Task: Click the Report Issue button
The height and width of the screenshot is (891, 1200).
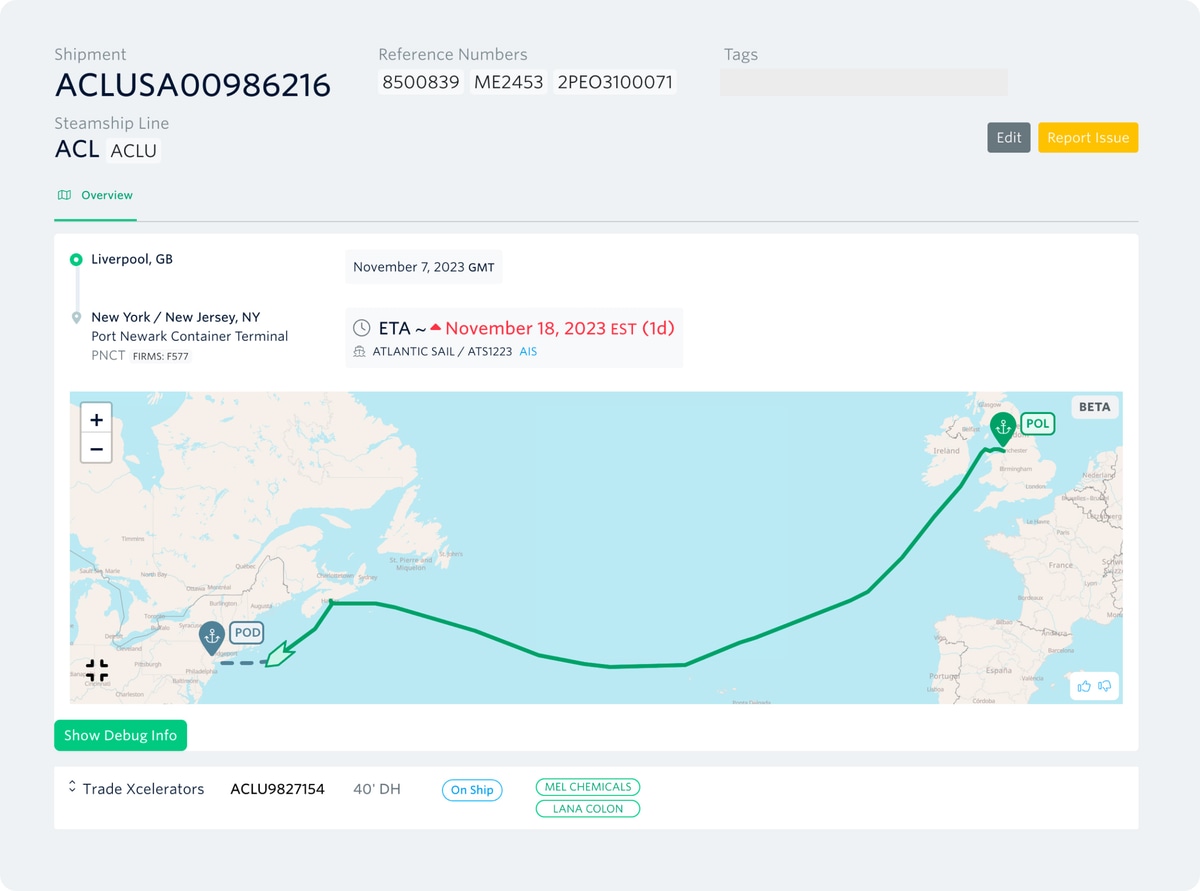Action: tap(1088, 137)
